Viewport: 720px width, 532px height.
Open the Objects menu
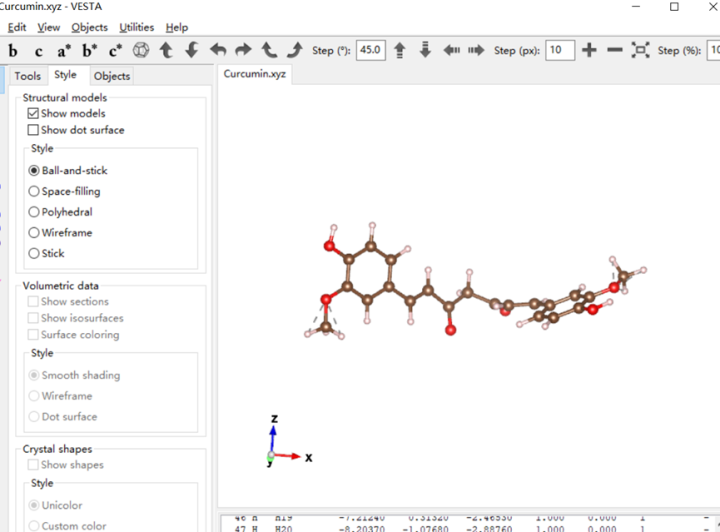[89, 27]
